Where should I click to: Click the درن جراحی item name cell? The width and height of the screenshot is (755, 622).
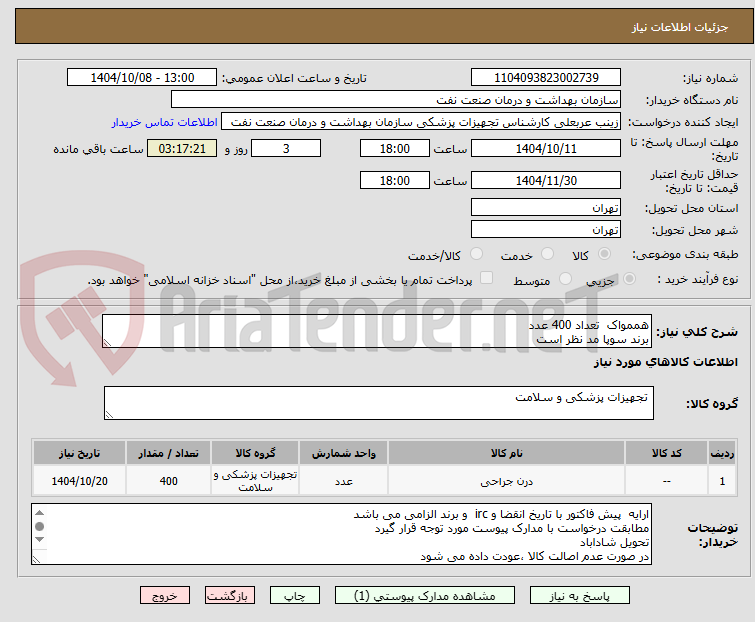tap(507, 480)
